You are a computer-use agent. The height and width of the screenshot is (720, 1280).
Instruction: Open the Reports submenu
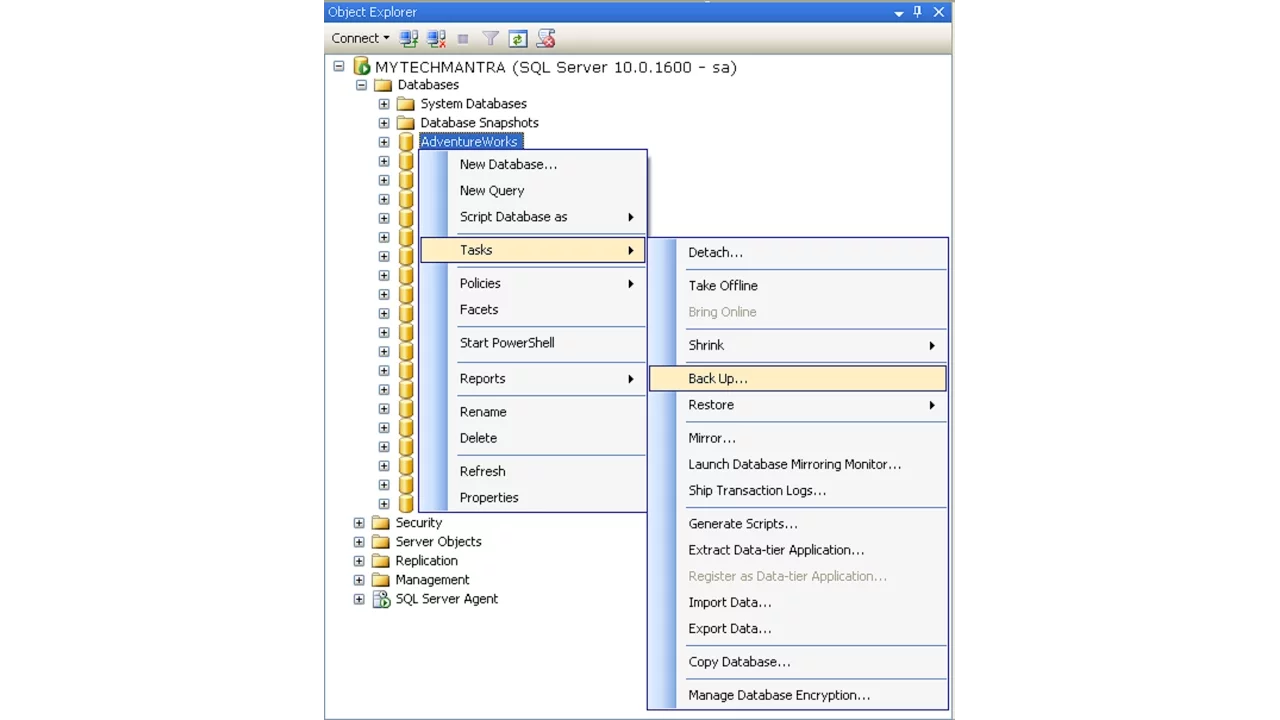coord(533,378)
